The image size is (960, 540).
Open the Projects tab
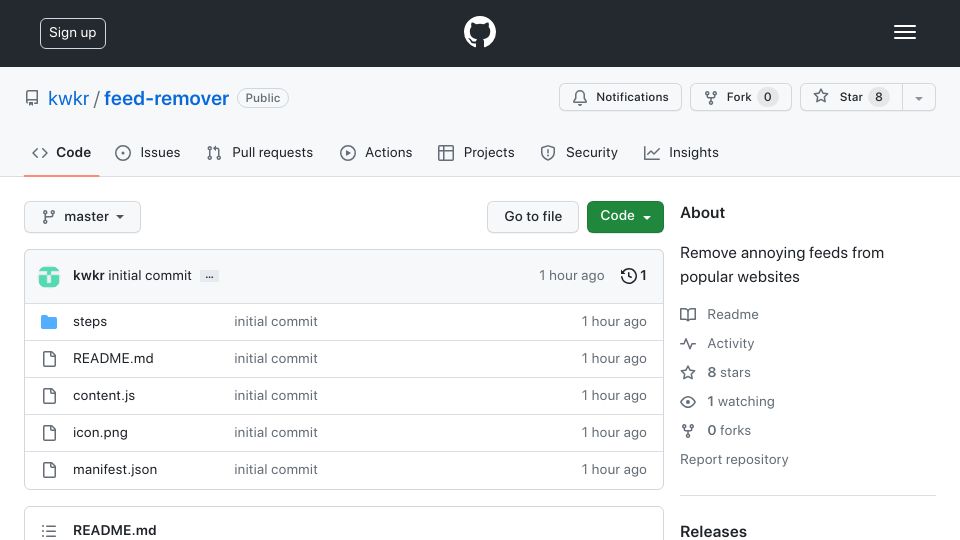(476, 152)
